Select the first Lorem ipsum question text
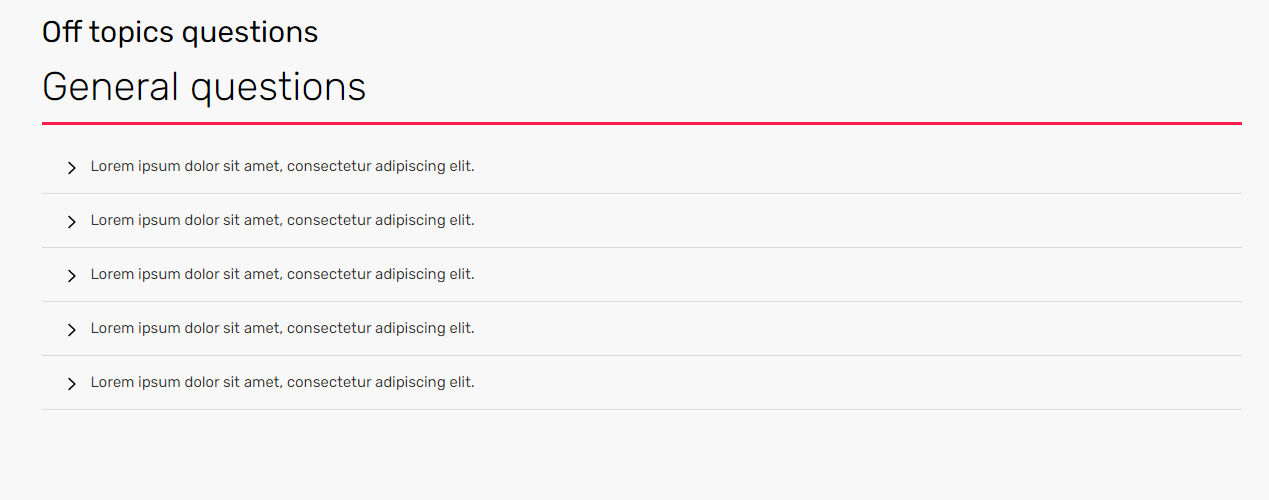Viewport: 1269px width, 500px height. click(282, 166)
